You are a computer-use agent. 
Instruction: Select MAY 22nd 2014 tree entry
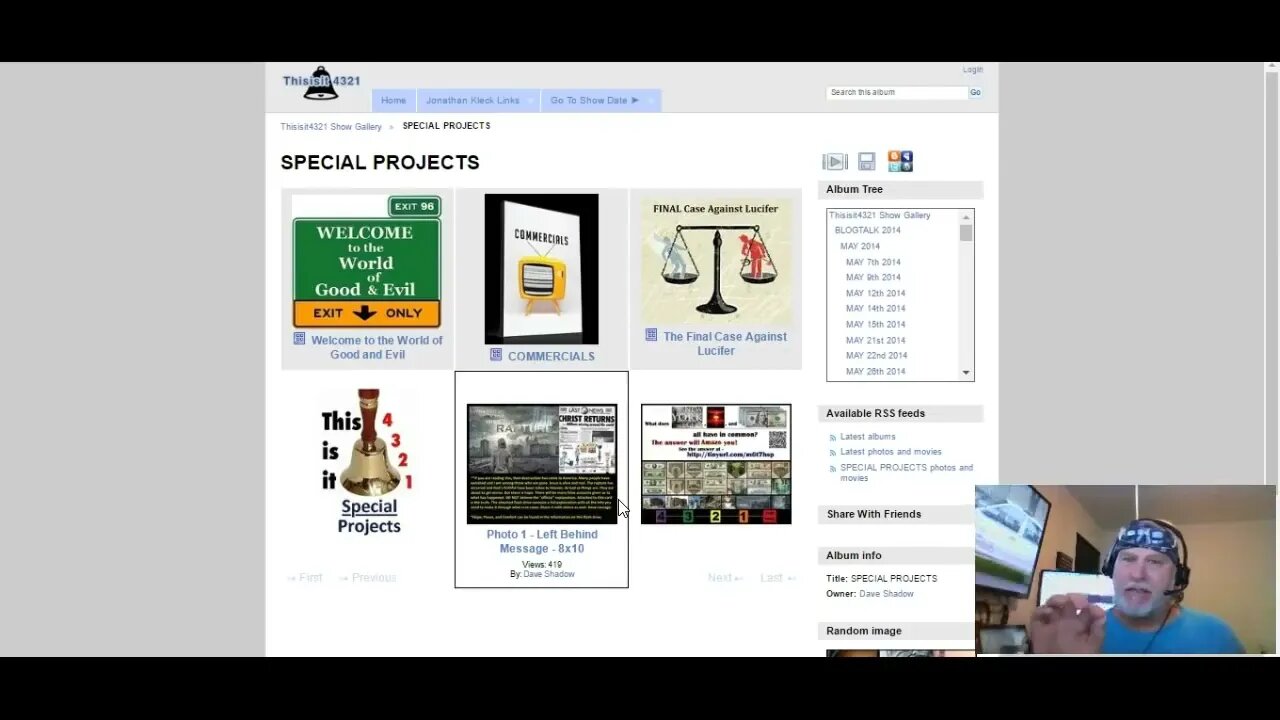pos(877,355)
